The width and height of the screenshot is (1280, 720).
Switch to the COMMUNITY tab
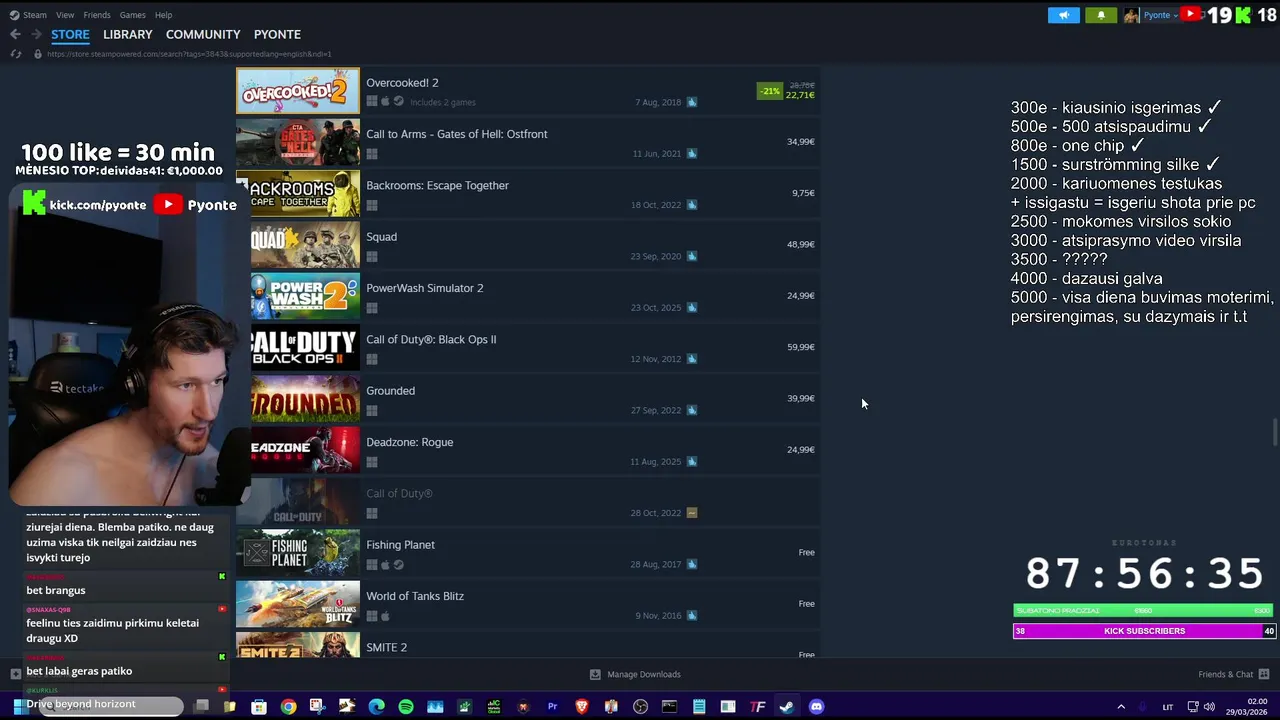[x=203, y=34]
